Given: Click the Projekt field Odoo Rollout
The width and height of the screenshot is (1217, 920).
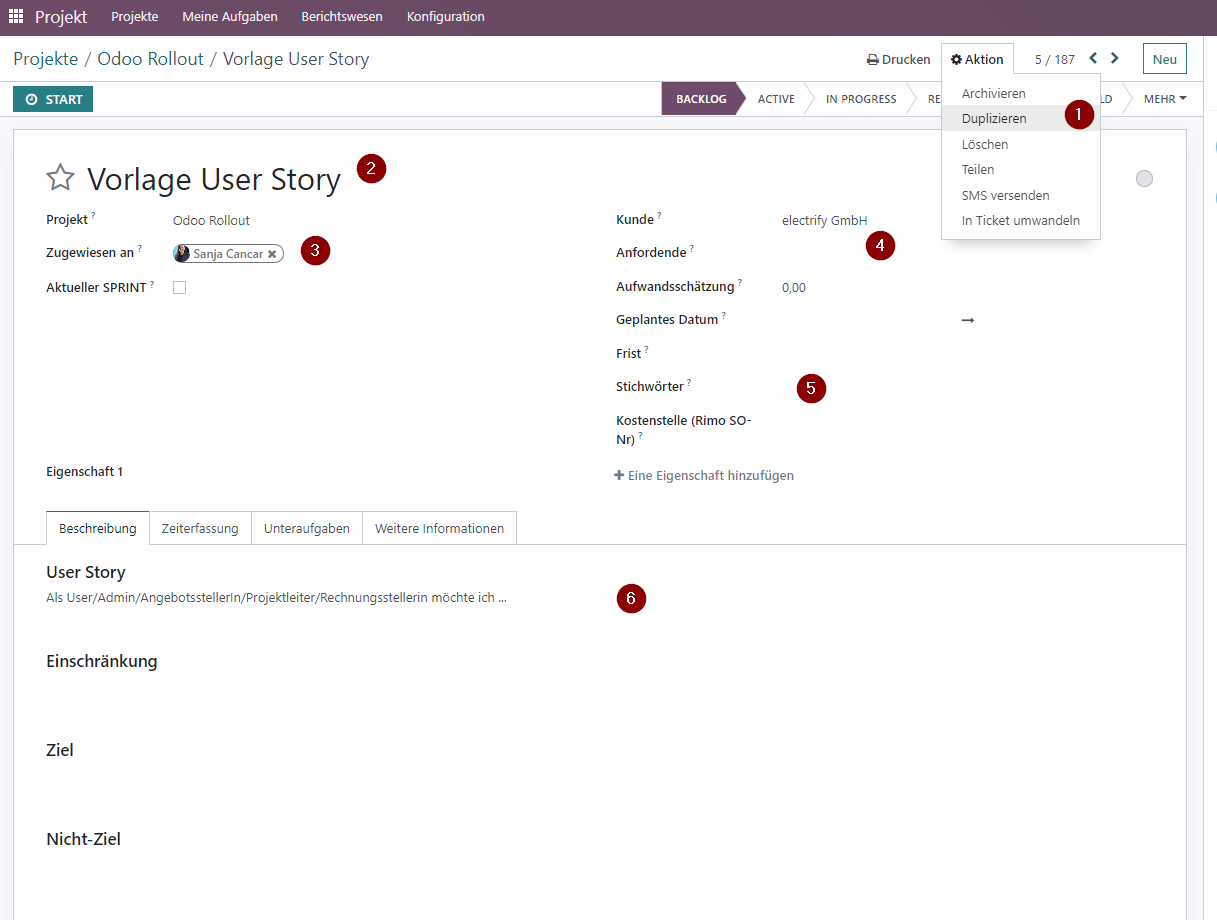Looking at the screenshot, I should pos(211,220).
